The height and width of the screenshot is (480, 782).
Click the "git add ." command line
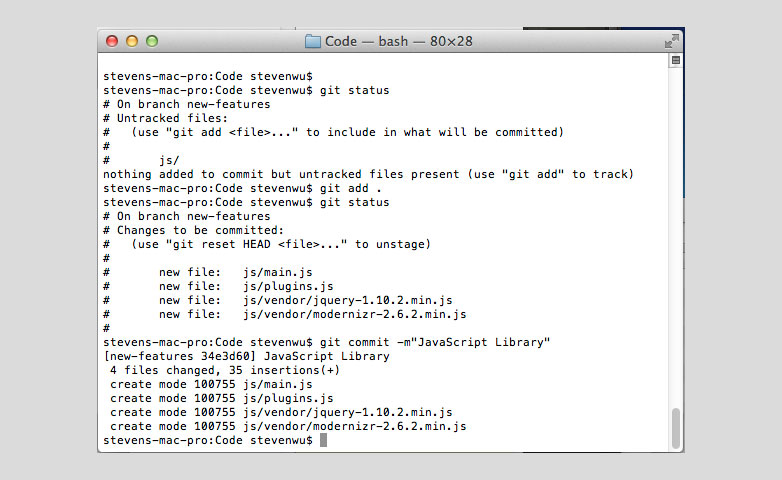pos(242,188)
